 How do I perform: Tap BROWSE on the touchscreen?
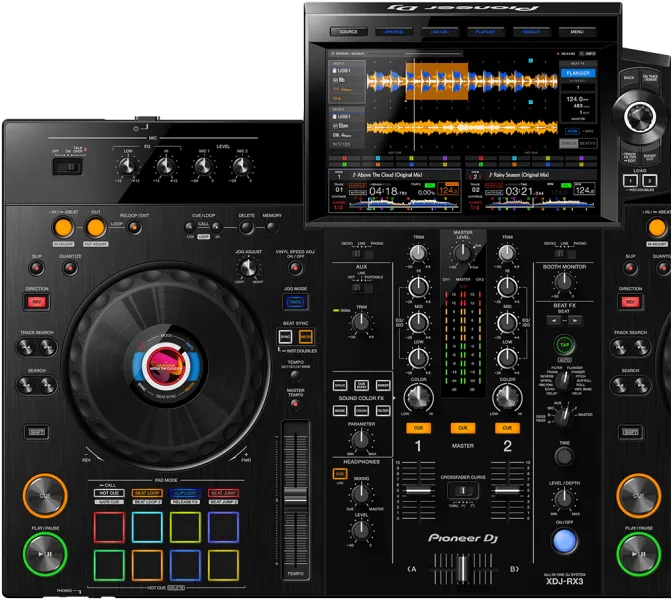(394, 32)
